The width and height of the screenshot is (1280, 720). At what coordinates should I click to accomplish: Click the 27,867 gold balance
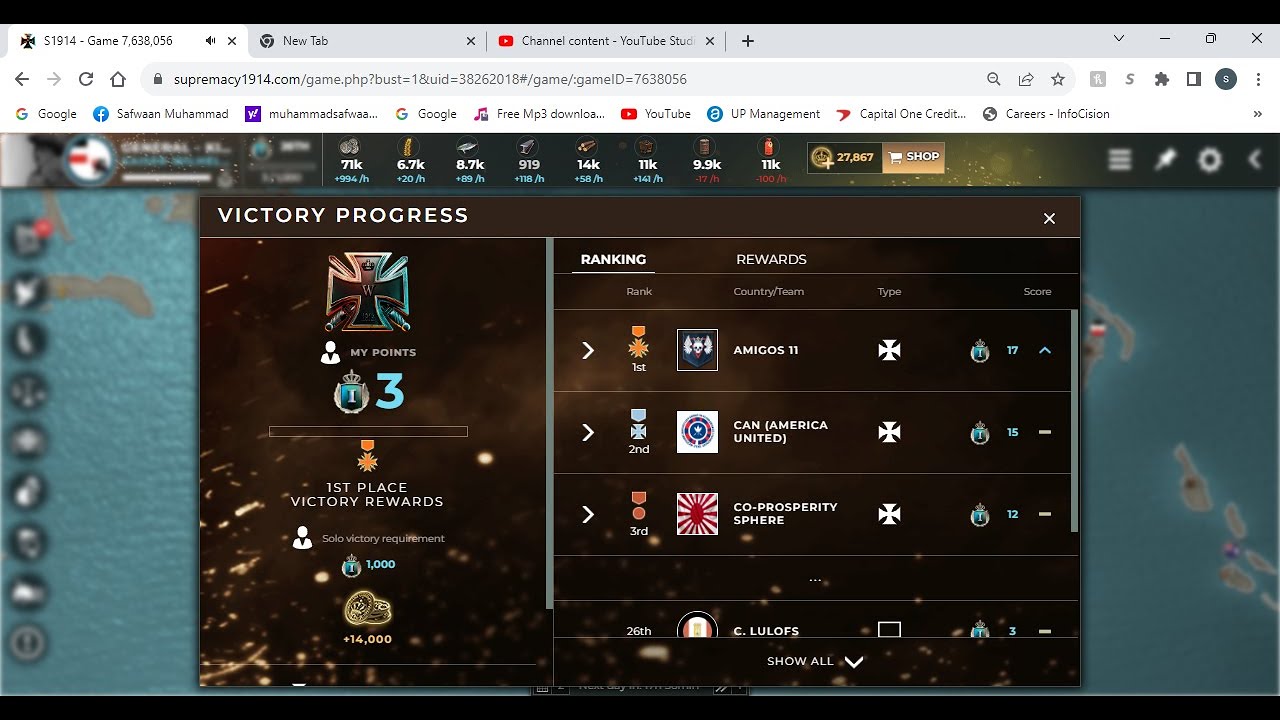pos(845,157)
